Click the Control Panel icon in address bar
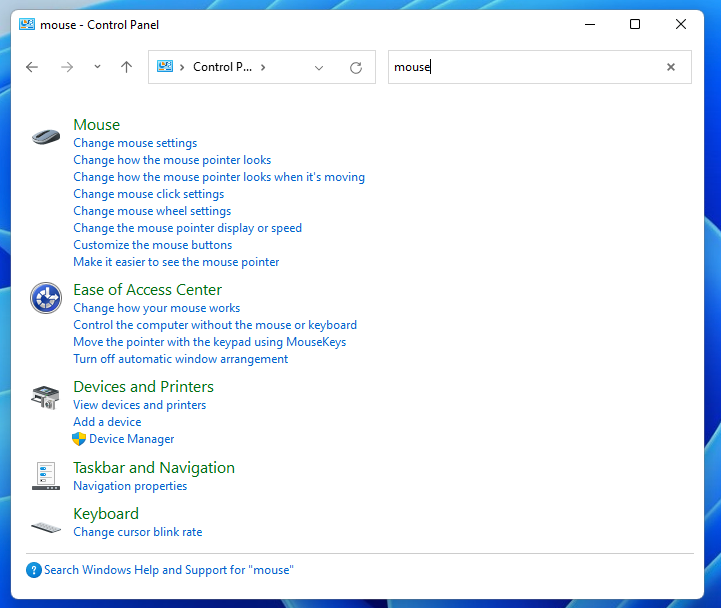This screenshot has width=721, height=608. point(165,66)
